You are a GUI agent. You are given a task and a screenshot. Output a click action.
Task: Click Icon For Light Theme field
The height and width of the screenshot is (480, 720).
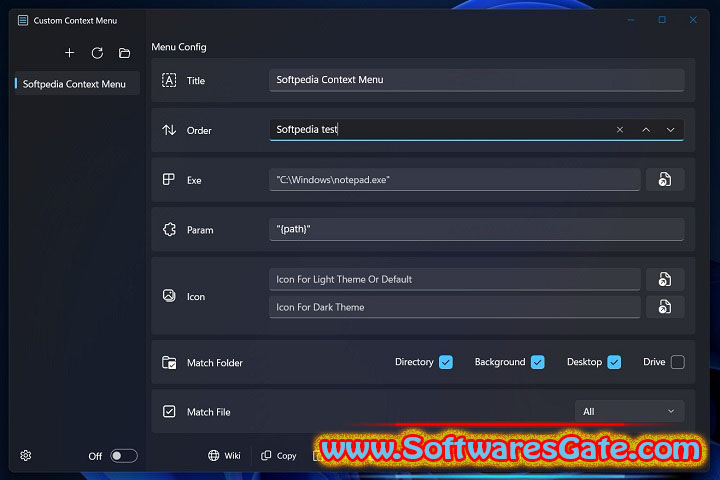455,279
